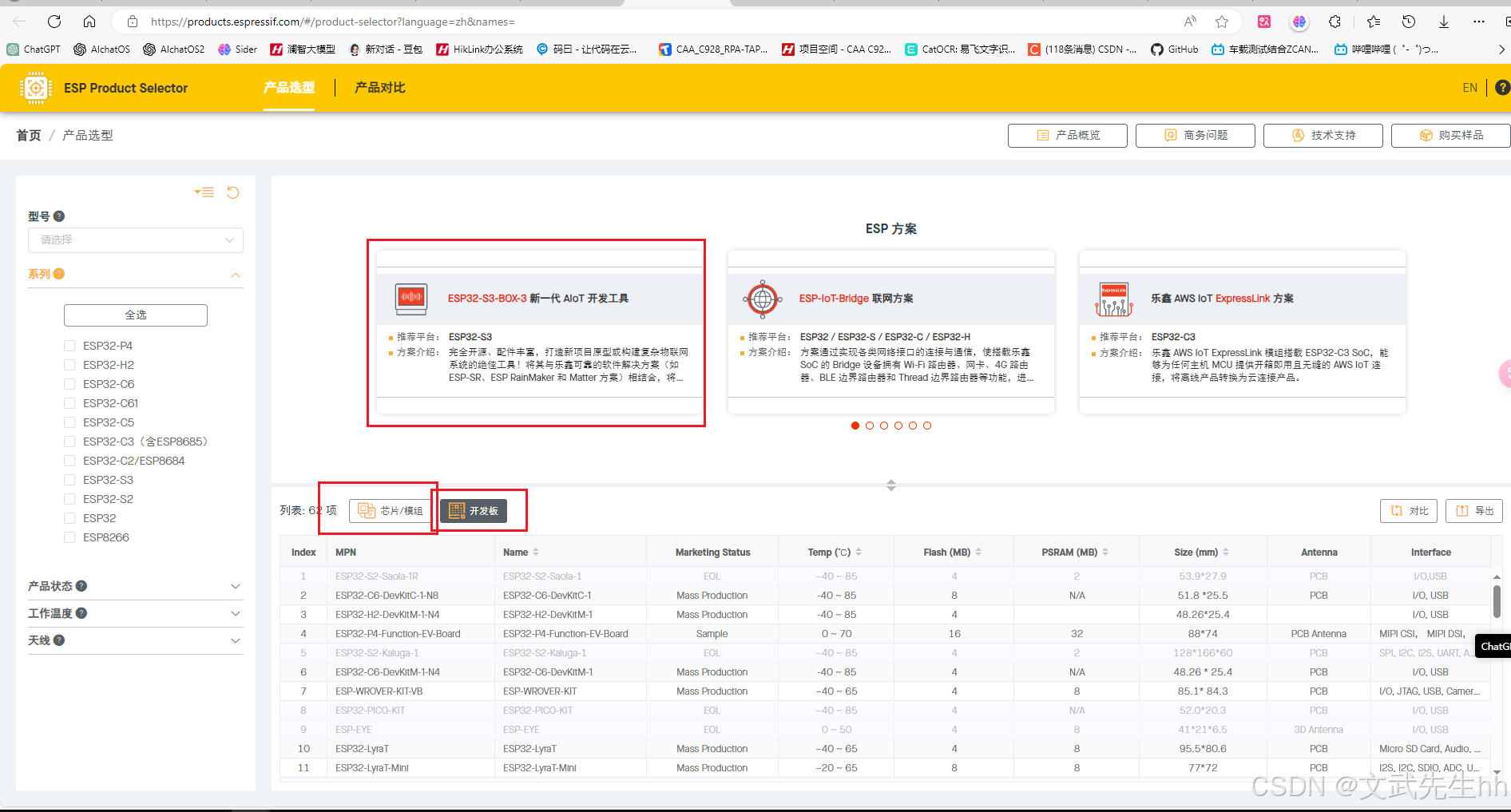The height and width of the screenshot is (812, 1511).
Task: Switch to the 产品选型 tab
Action: pos(289,88)
